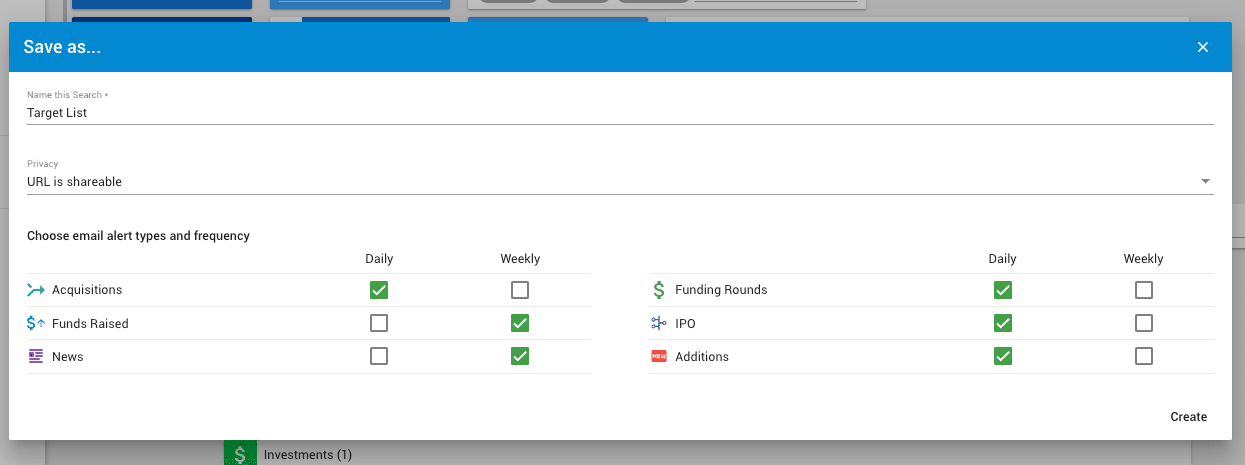This screenshot has height=465, width=1245.
Task: Click the IPO icon
Action: pyautogui.click(x=658, y=323)
